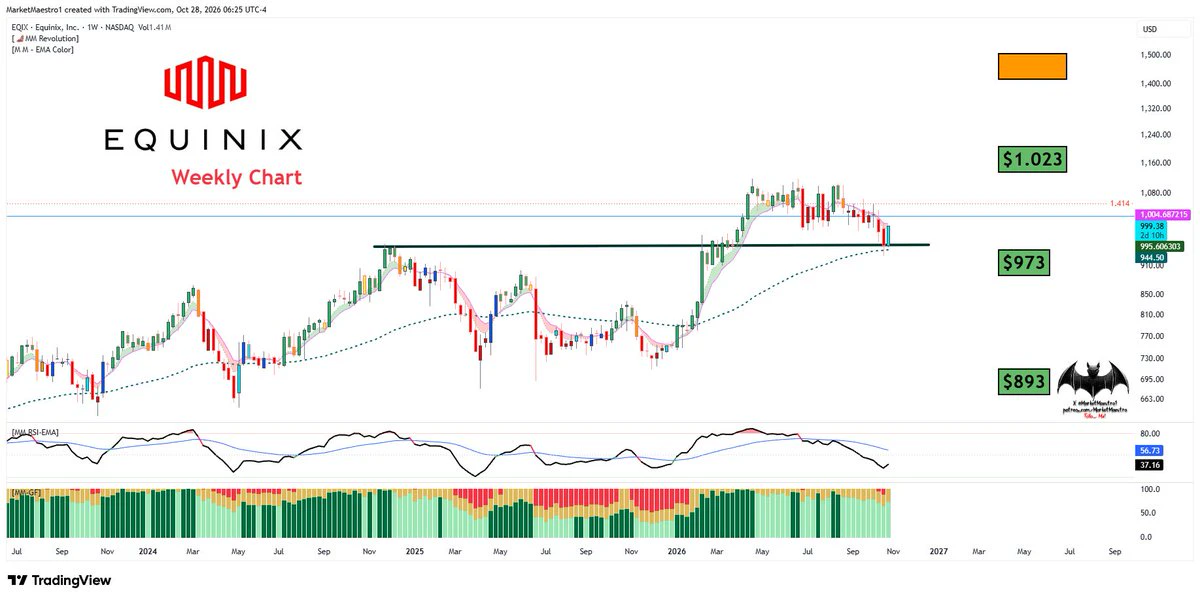Click the teal 944.50 price tag
Screen dimensions: 1200x600
pyautogui.click(x=1153, y=257)
